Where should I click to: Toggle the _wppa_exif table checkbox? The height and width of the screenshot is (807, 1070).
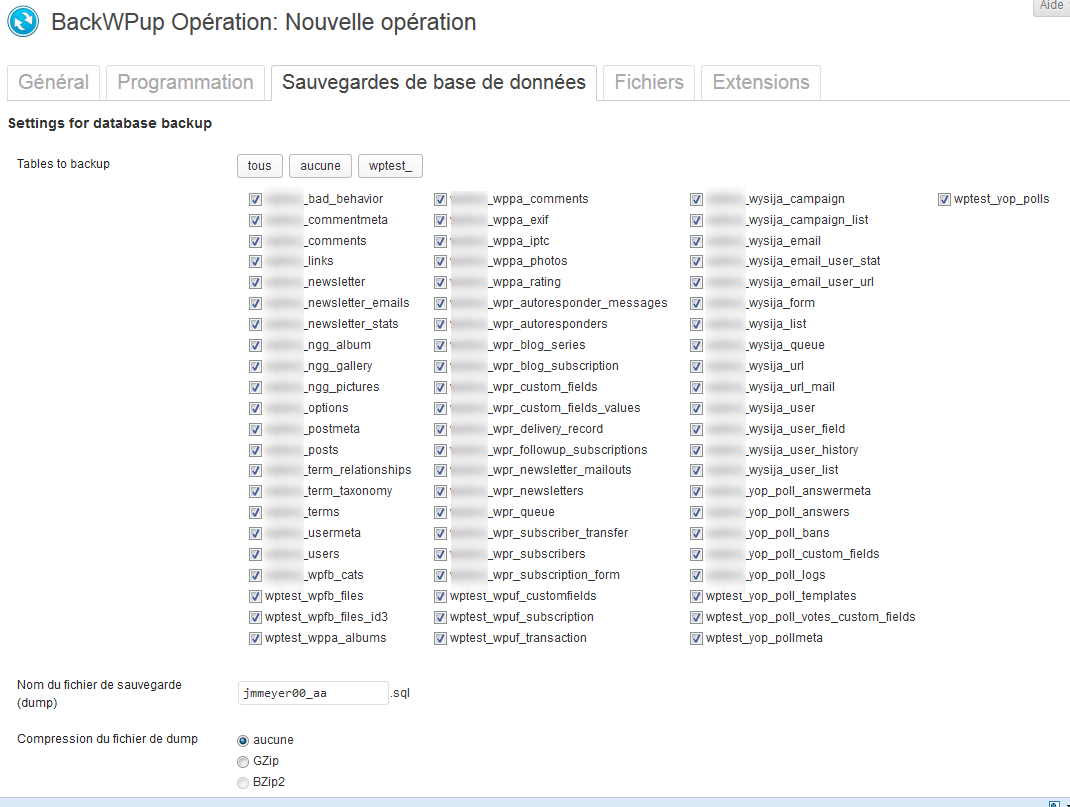click(440, 220)
